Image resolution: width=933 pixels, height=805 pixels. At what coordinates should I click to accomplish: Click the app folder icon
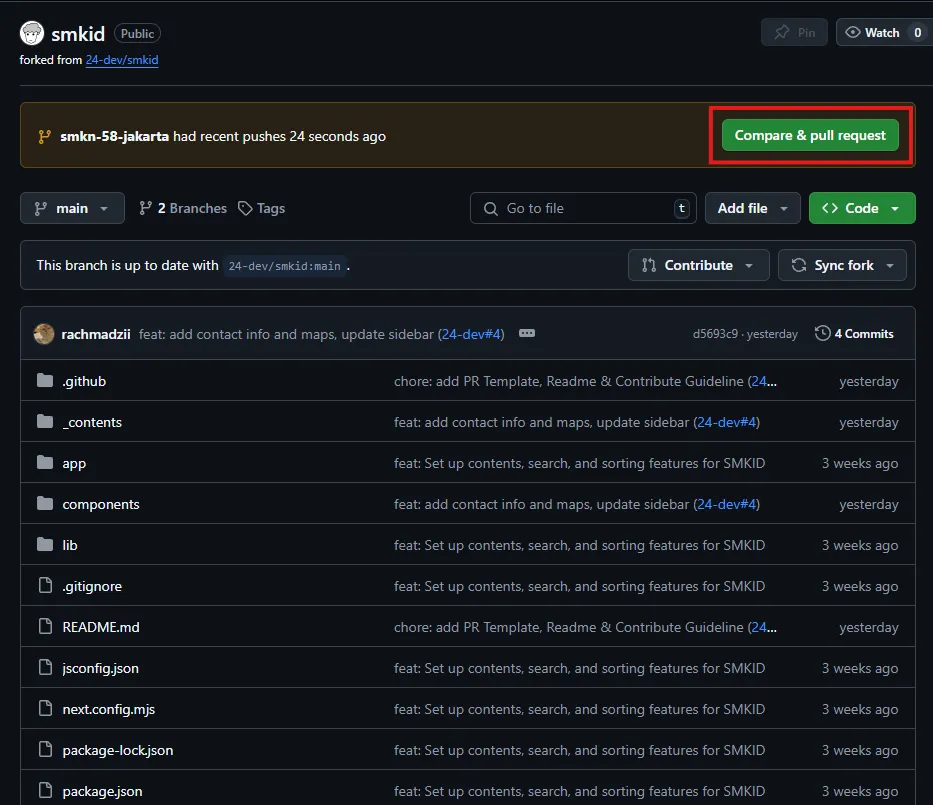coord(45,462)
